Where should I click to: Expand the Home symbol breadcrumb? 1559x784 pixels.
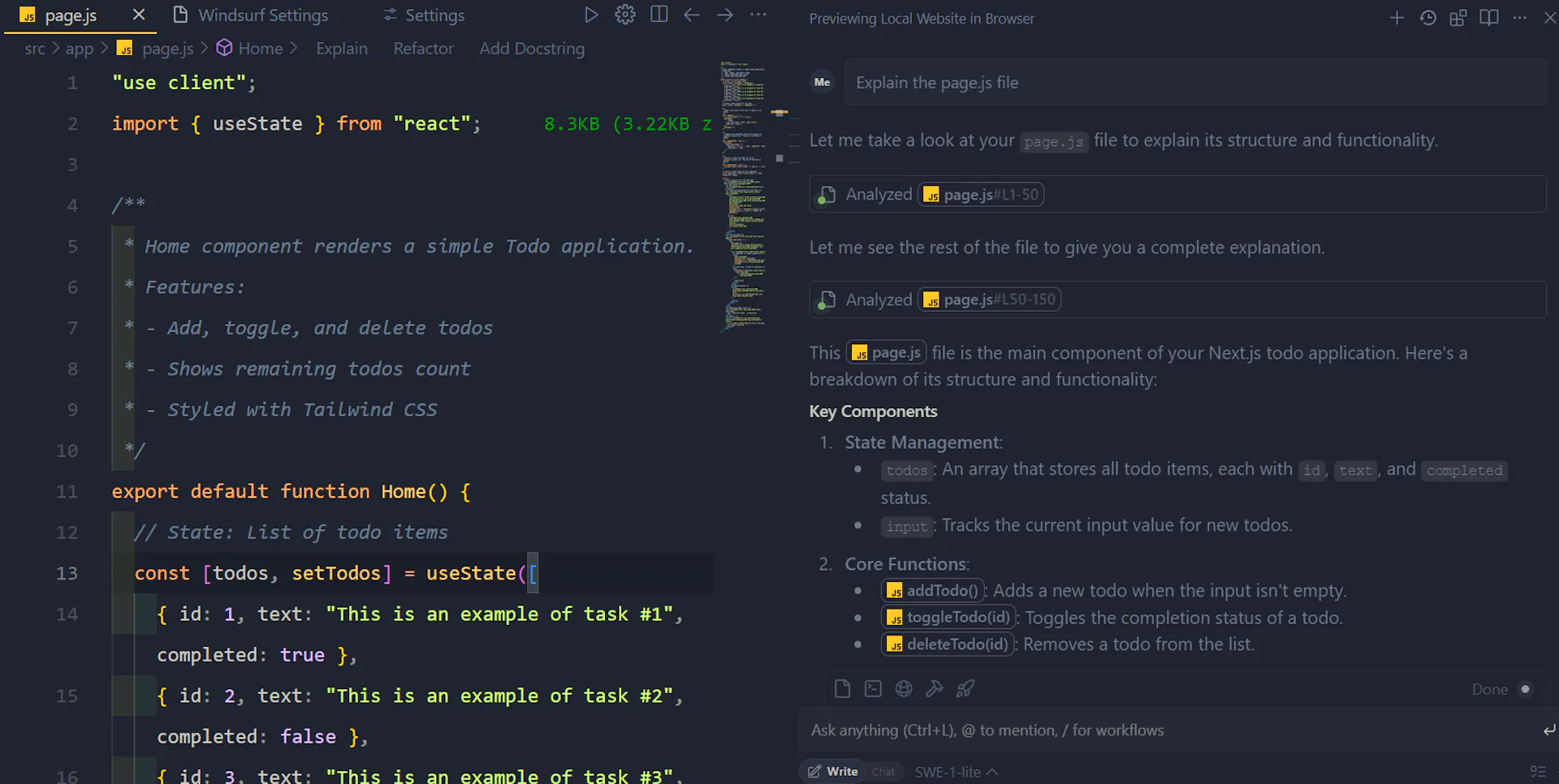coord(260,49)
